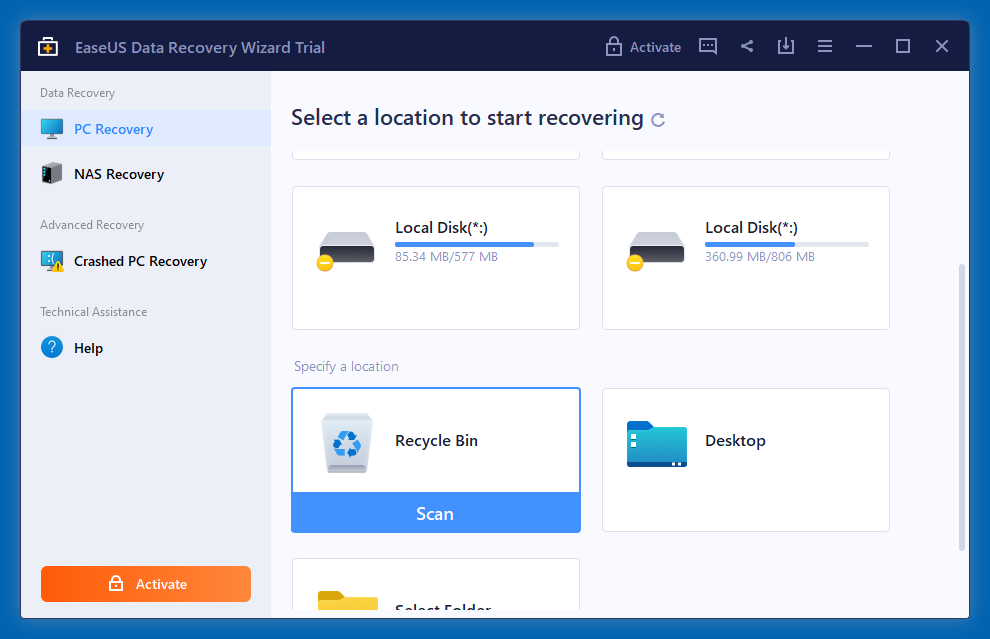
Task: Open the feedback chat bubble icon
Action: click(708, 46)
